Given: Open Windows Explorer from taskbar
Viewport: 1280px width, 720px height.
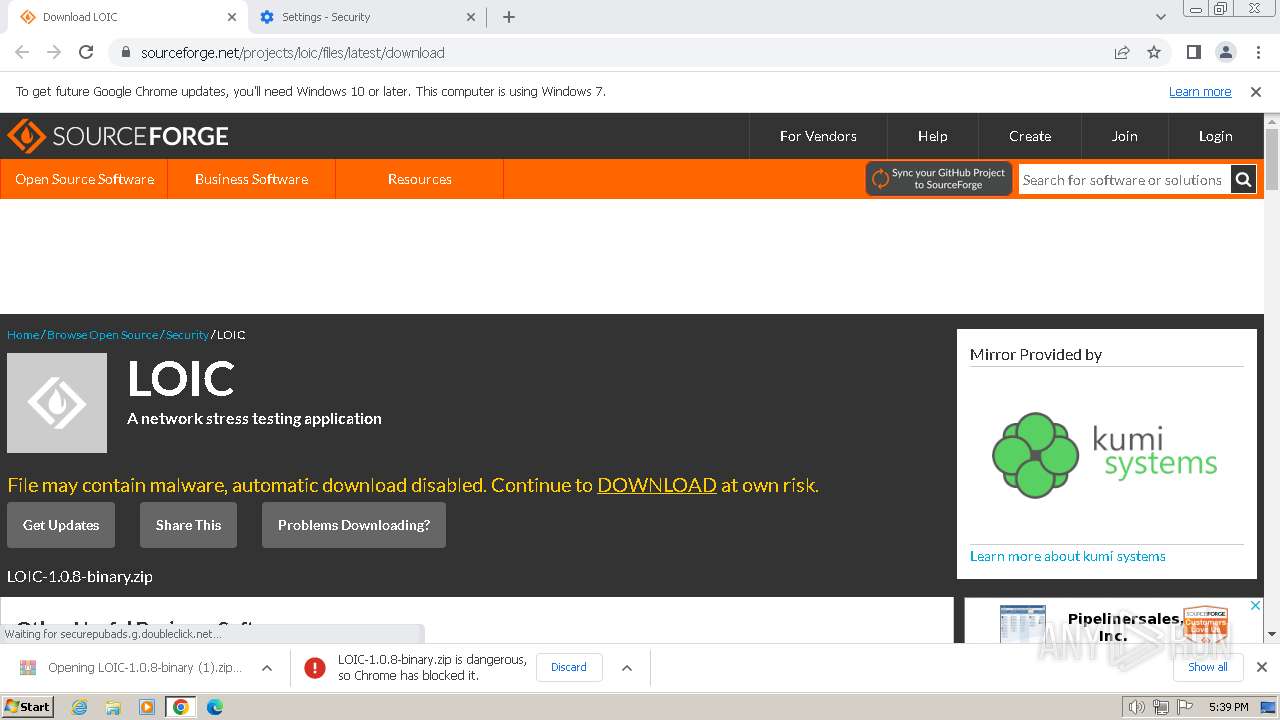Looking at the screenshot, I should click(113, 707).
